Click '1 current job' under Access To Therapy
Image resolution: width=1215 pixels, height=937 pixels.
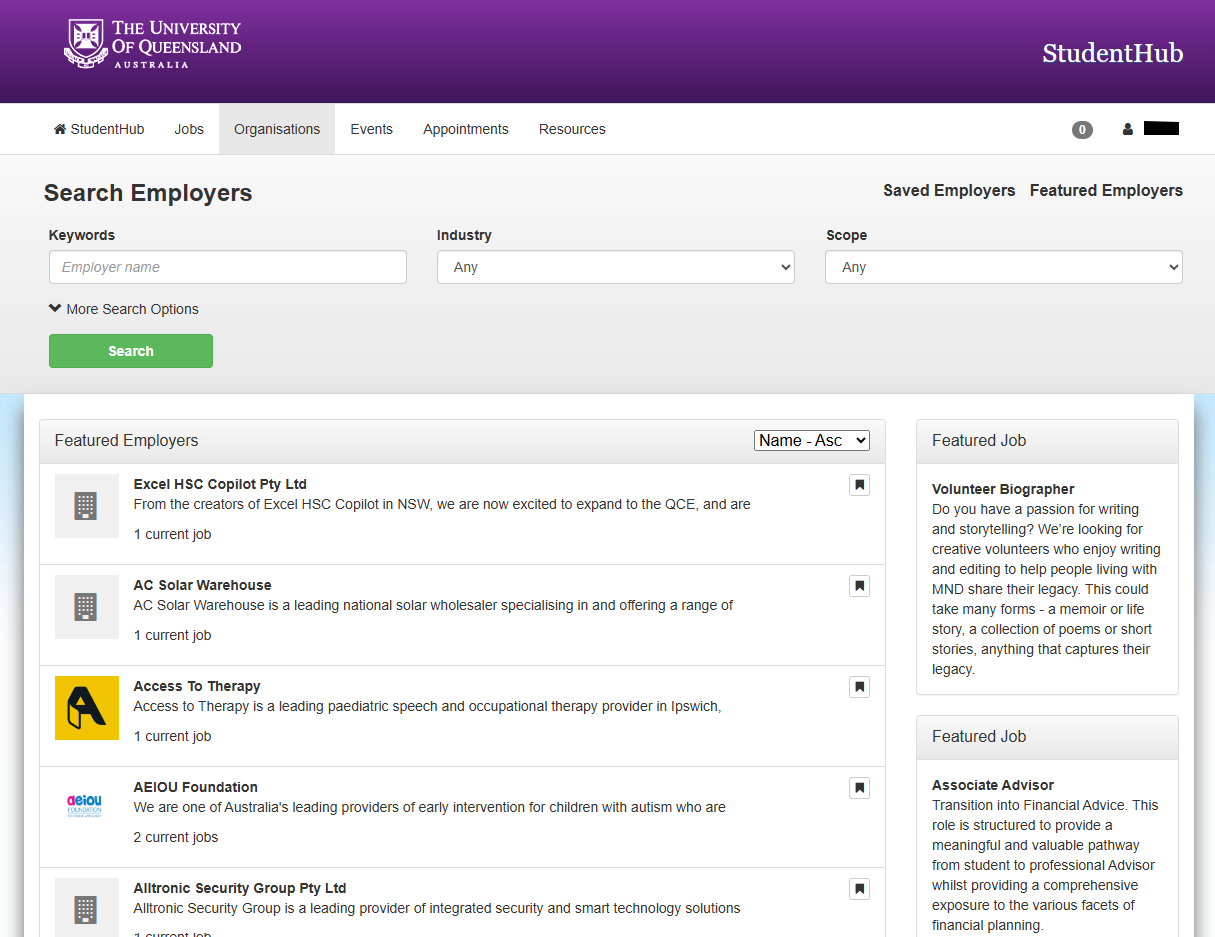[x=173, y=736]
